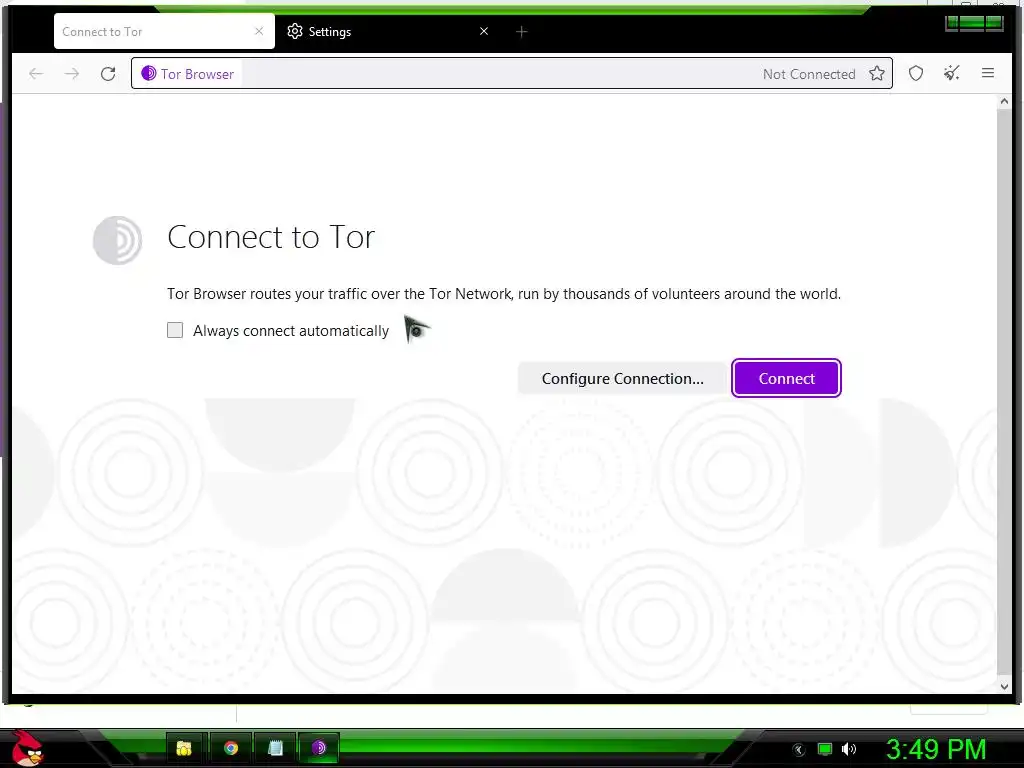The width and height of the screenshot is (1024, 768).
Task: Click the 3:49 PM clock
Action: pyautogui.click(x=936, y=749)
